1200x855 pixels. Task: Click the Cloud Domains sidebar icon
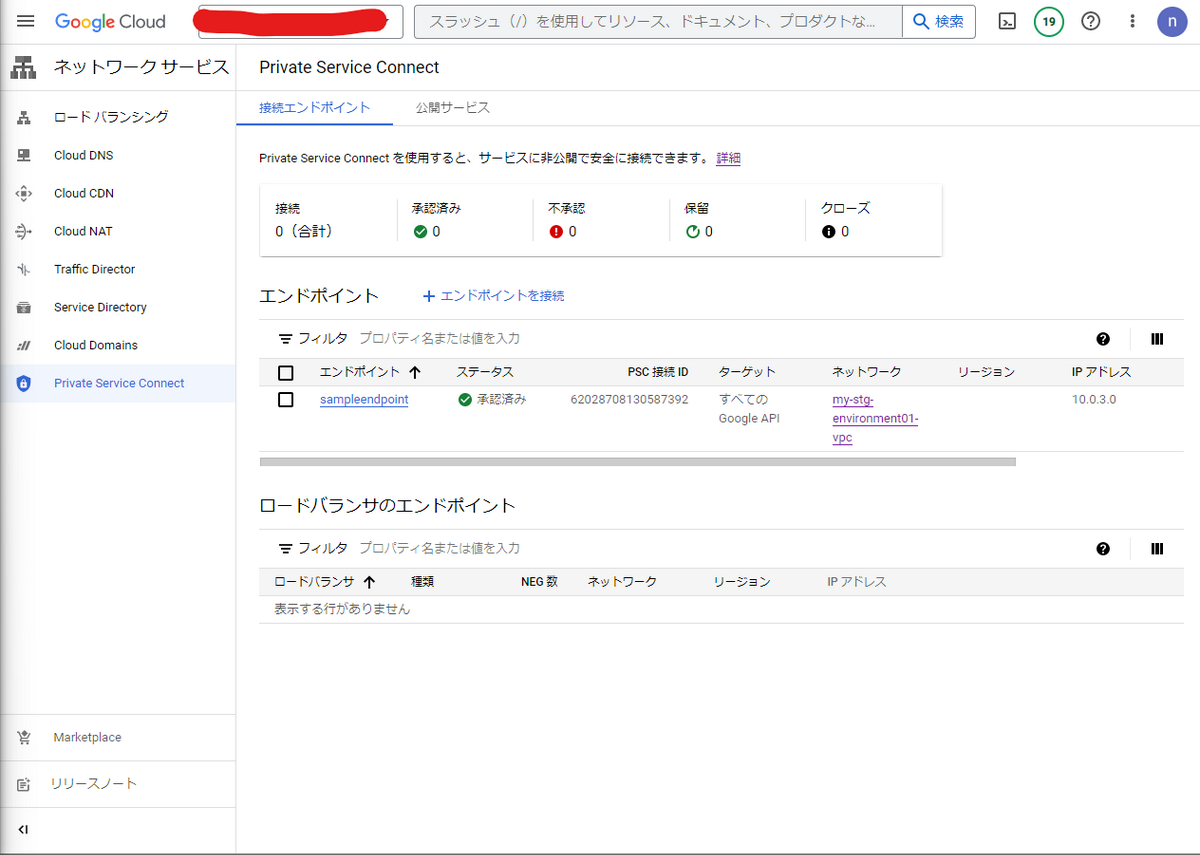tap(24, 345)
